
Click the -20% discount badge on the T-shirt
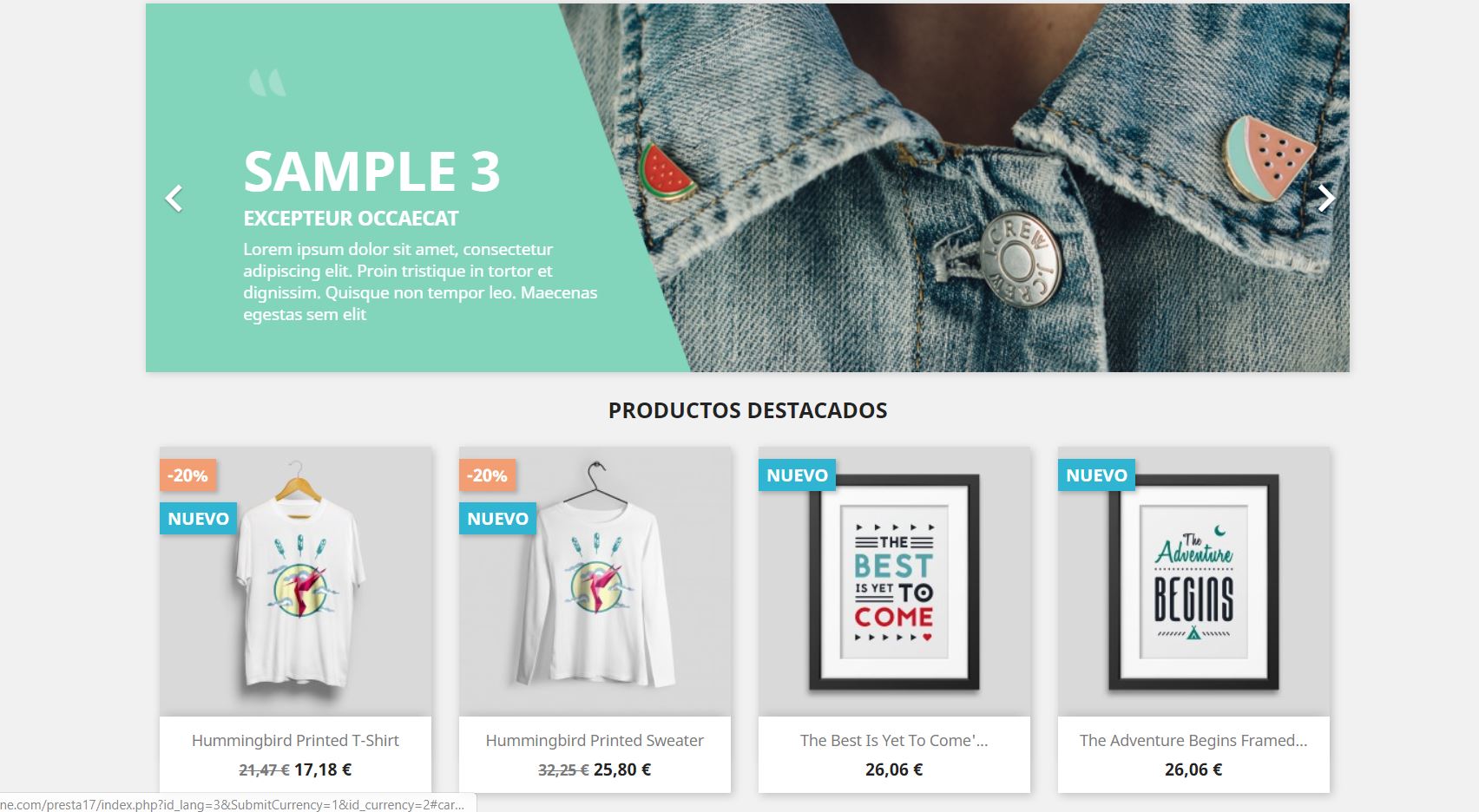pos(187,475)
